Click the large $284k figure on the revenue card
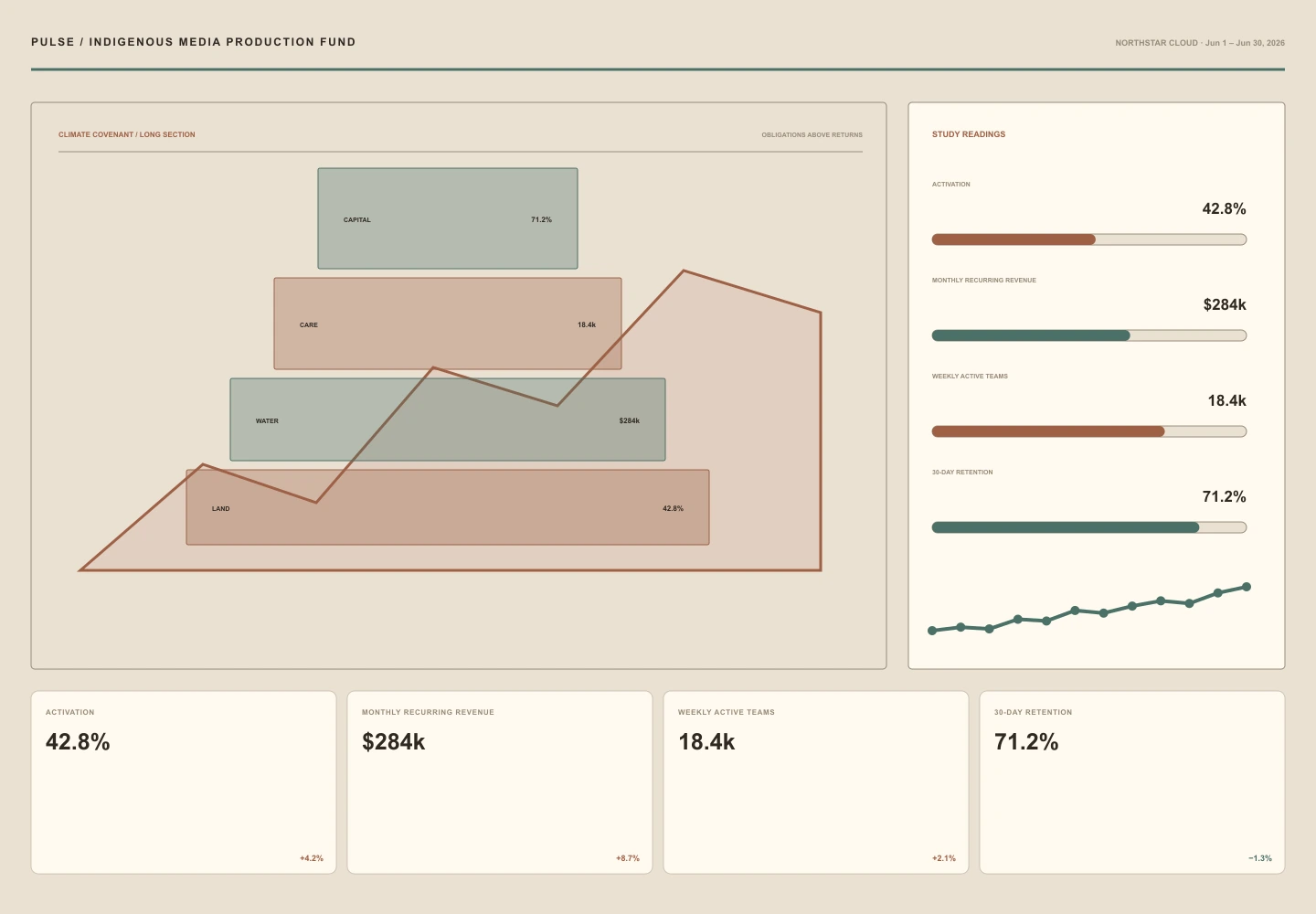This screenshot has height=914, width=1316. (394, 742)
